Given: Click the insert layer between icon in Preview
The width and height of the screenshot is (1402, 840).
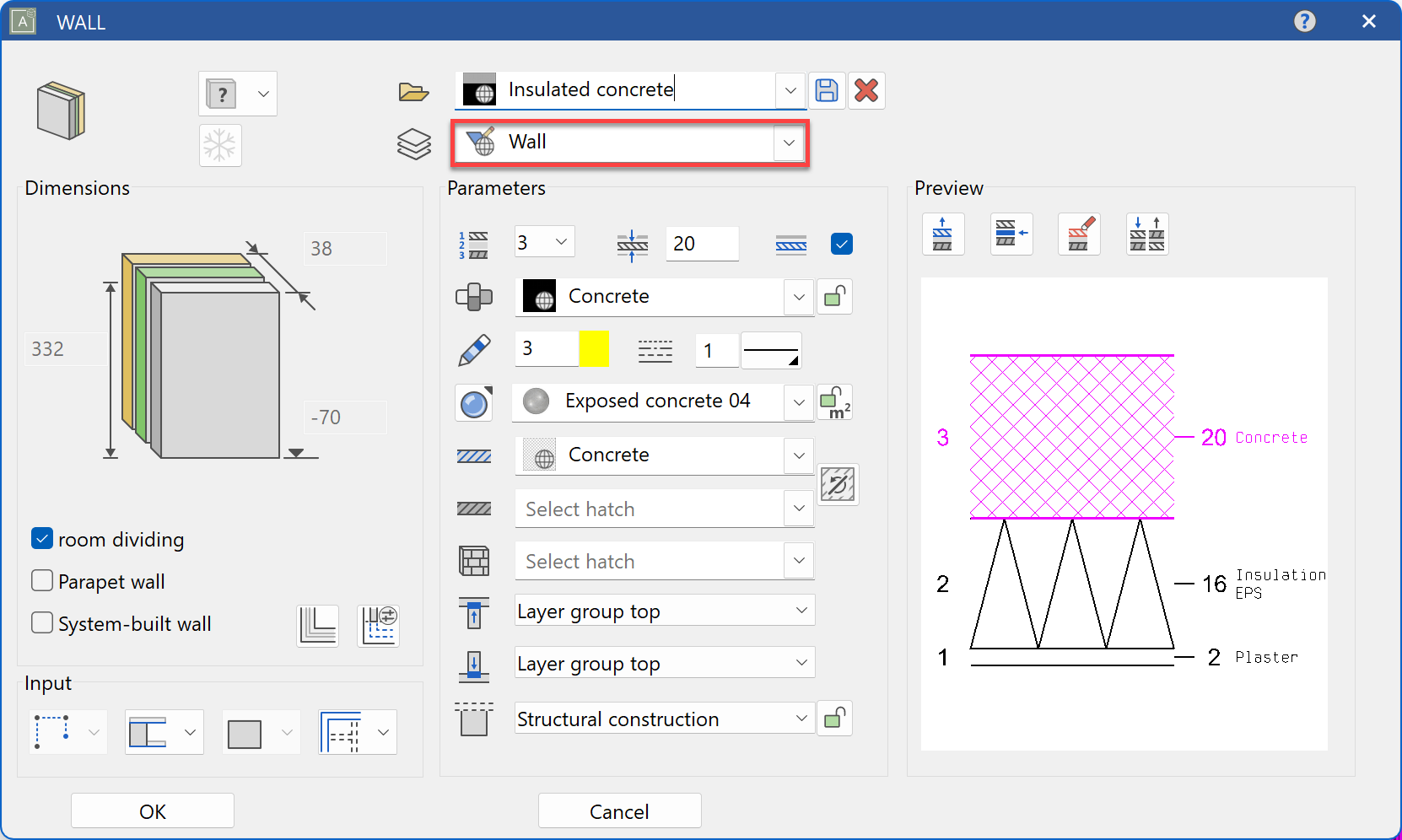Looking at the screenshot, I should 1011,234.
